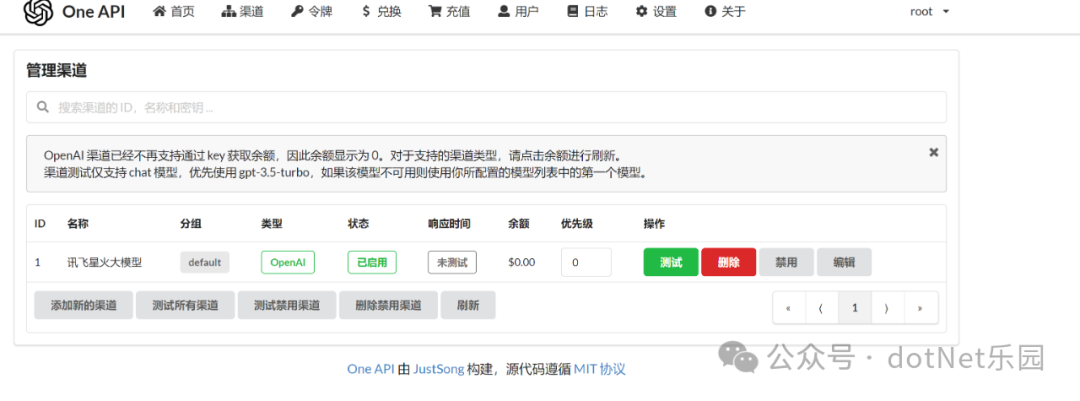
Task: Click the OpenAI type label
Action: coord(288,263)
